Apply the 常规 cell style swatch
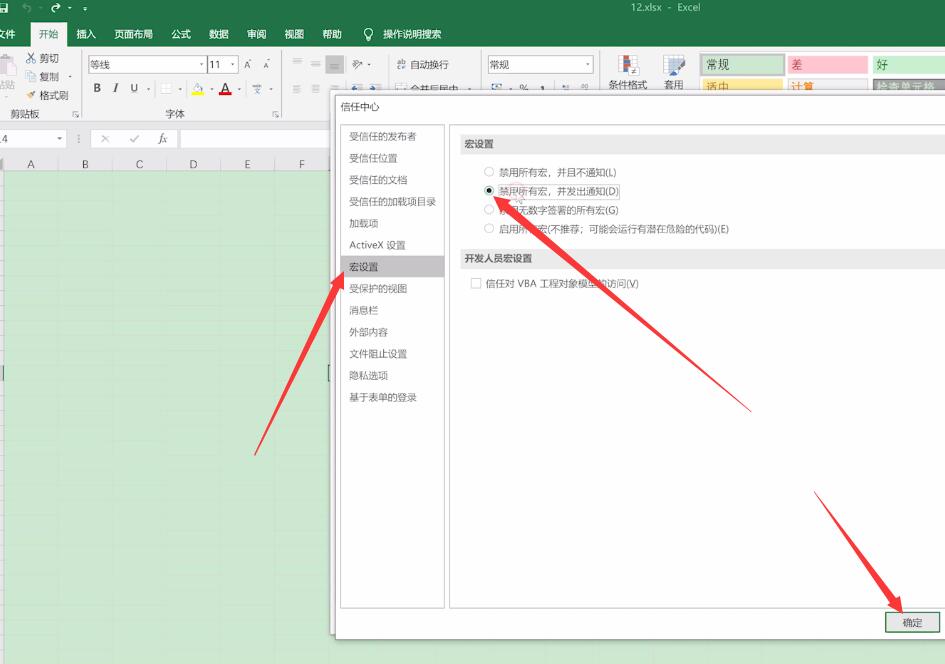 tap(742, 64)
